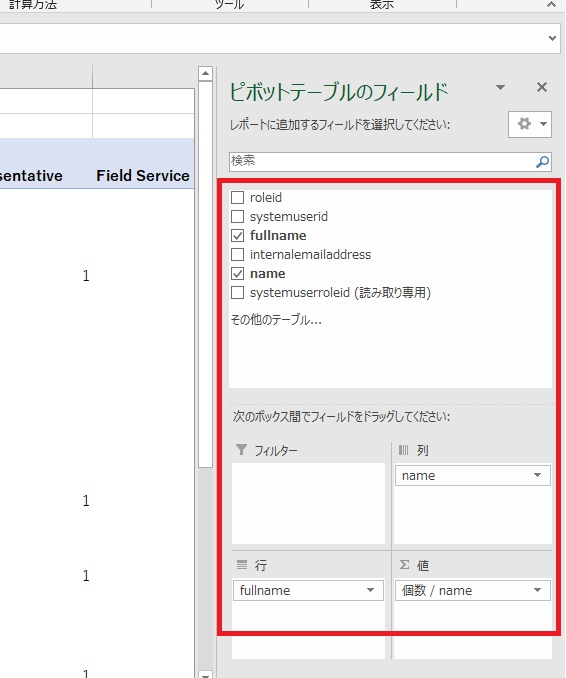Image resolution: width=566 pixels, height=678 pixels.
Task: Click the 計算方法 ribbon group label
Action: point(32,4)
